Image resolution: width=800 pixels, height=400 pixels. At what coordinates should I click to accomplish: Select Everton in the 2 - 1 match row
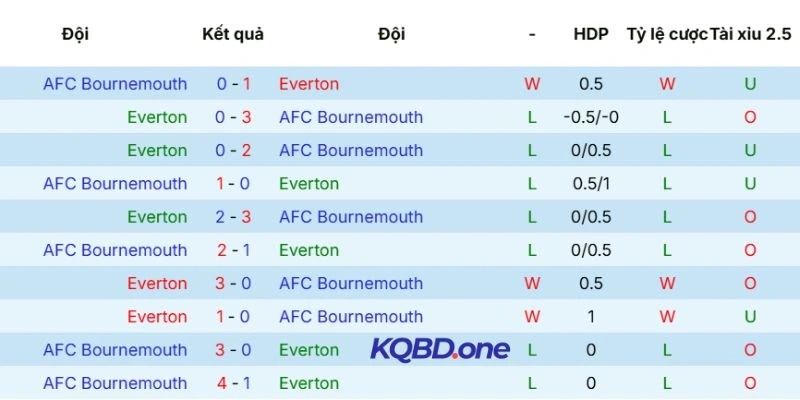pyautogui.click(x=309, y=250)
